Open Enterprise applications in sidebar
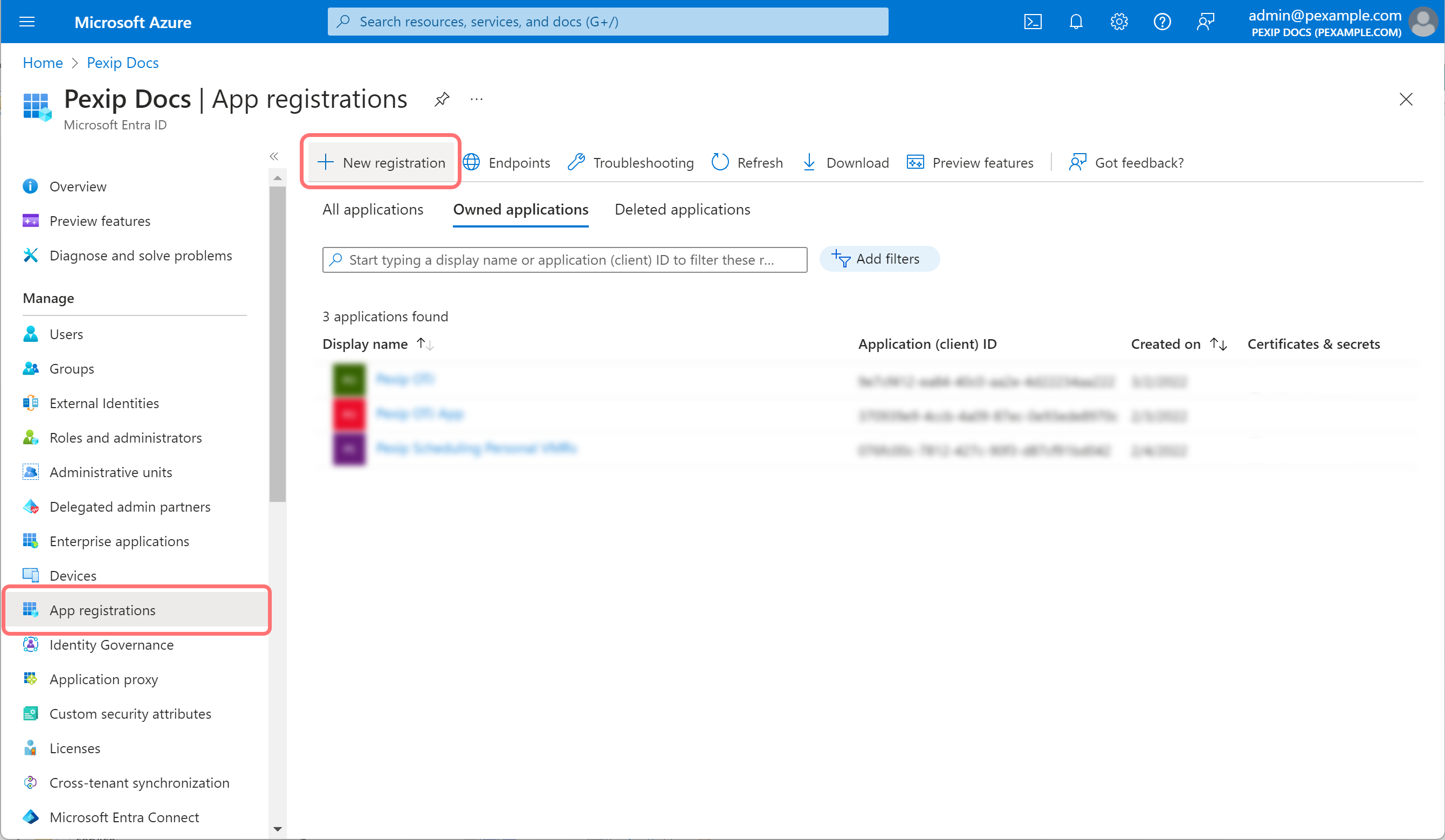The image size is (1445, 840). [x=119, y=541]
